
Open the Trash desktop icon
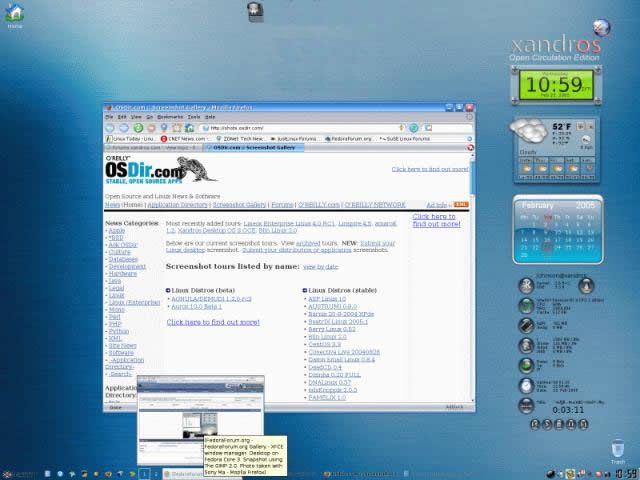pyautogui.click(x=618, y=451)
